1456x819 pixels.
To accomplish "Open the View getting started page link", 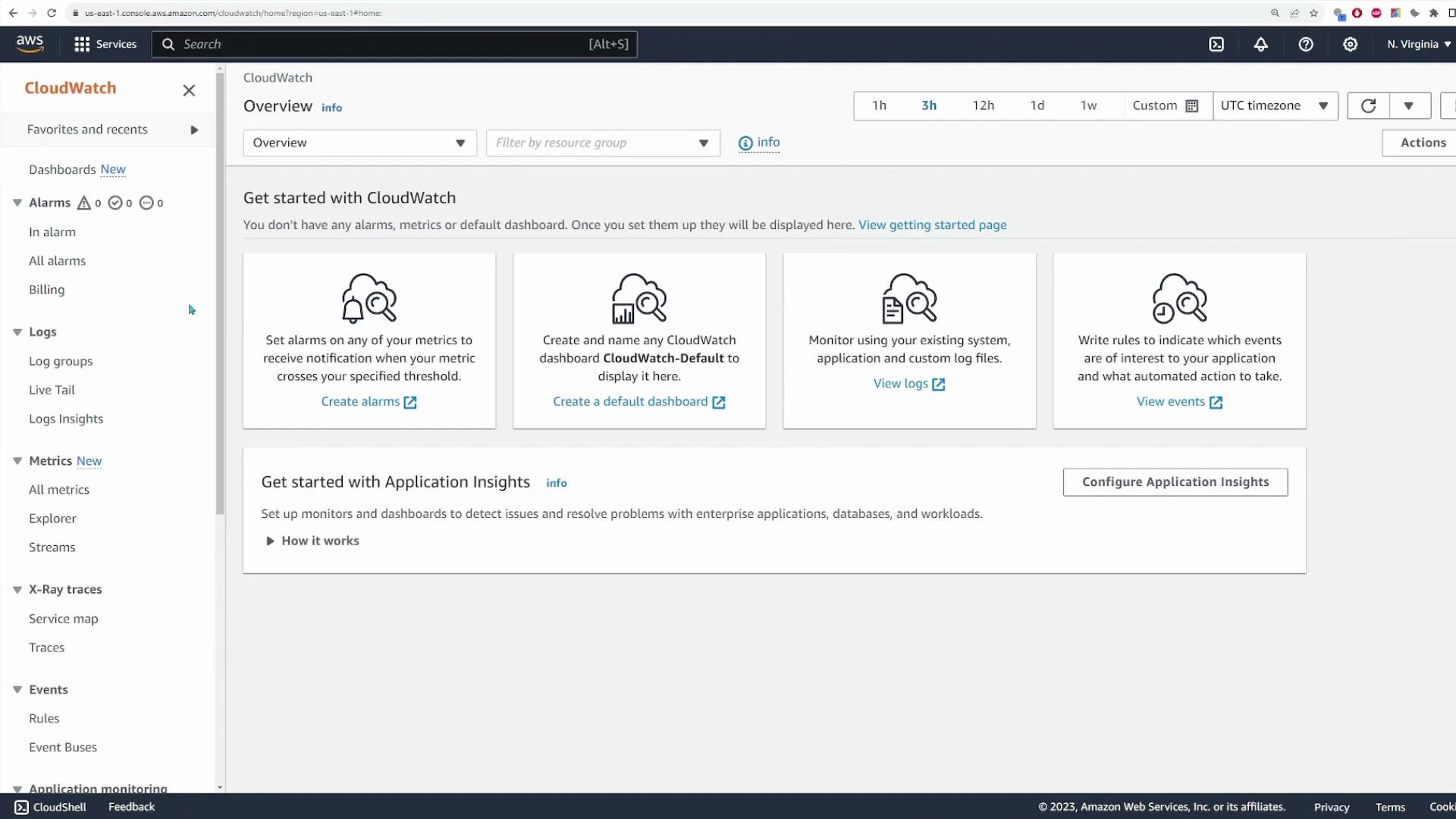I will click(932, 224).
